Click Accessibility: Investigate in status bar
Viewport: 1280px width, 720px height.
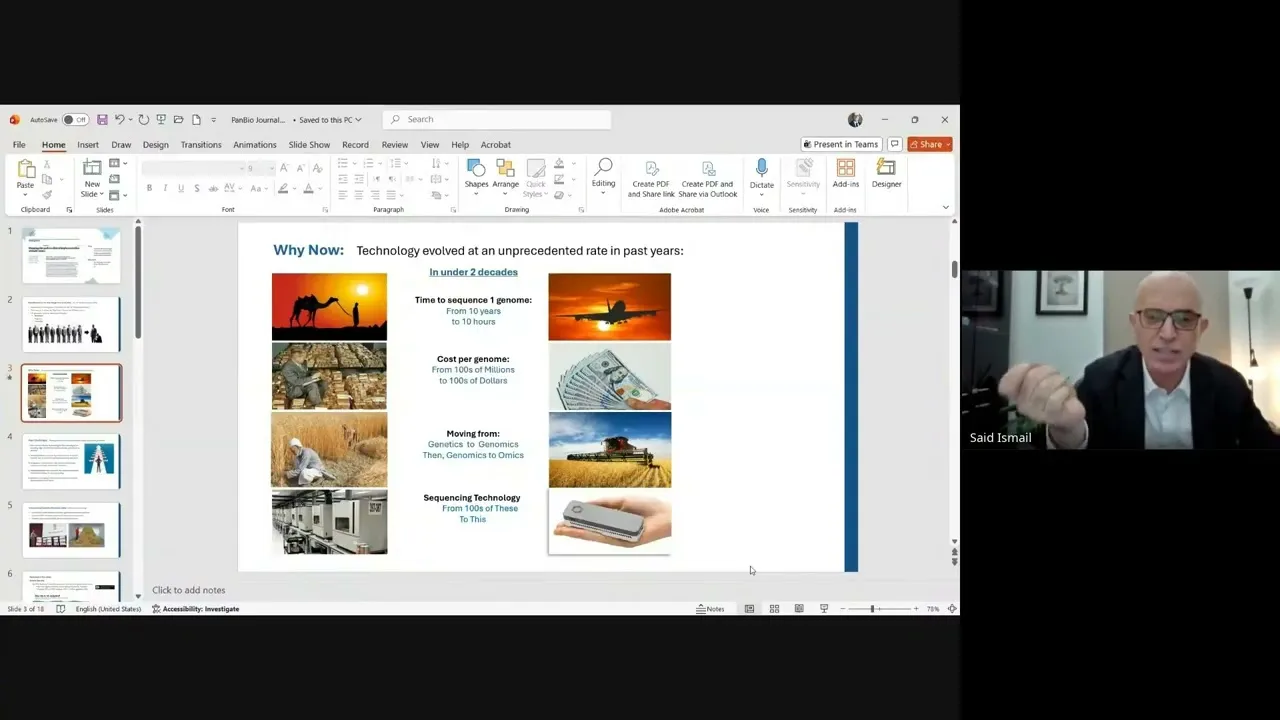(x=195, y=609)
